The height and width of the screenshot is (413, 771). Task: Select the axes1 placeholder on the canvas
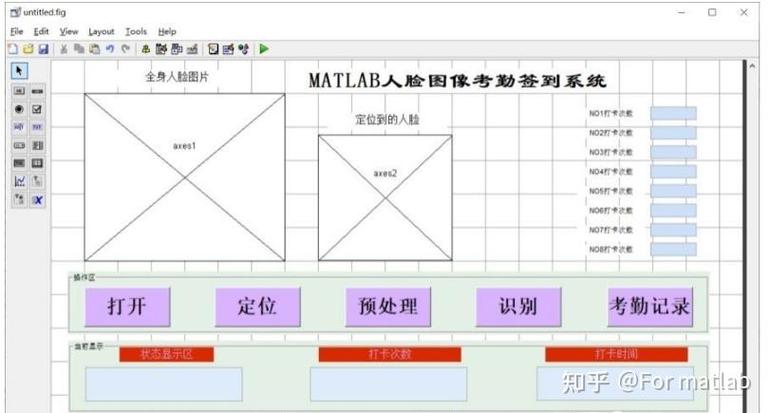[184, 177]
